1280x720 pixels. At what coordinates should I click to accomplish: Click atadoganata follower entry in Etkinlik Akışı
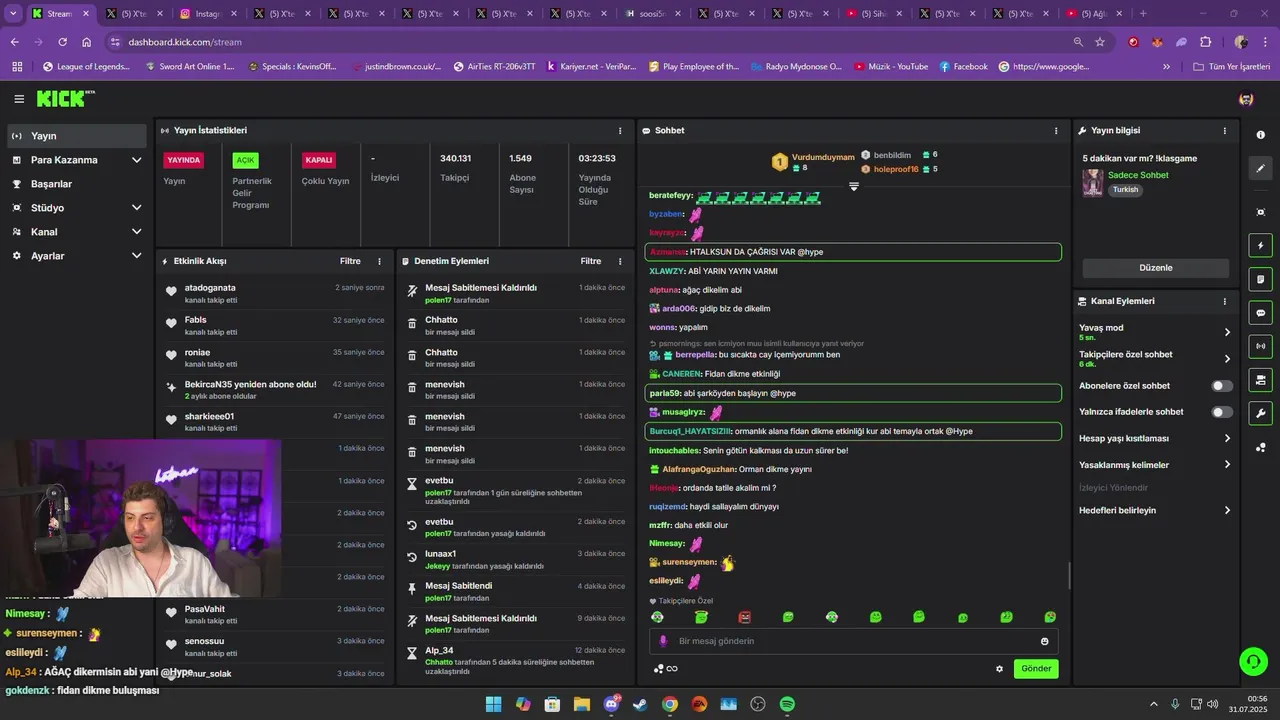point(275,293)
